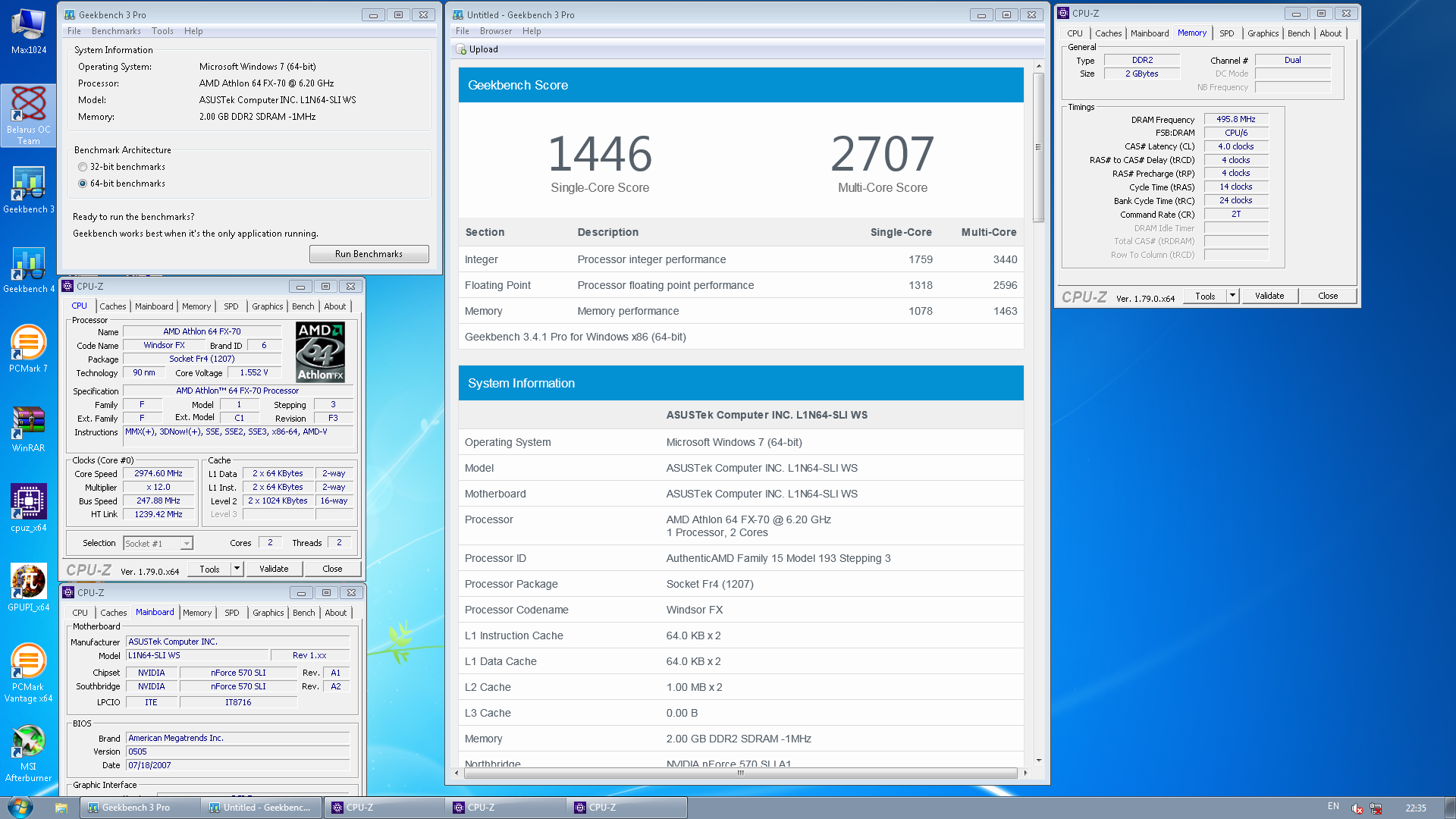This screenshot has height=819, width=1456.
Task: Launch cpuz_x64 from the desktop
Action: [x=28, y=509]
